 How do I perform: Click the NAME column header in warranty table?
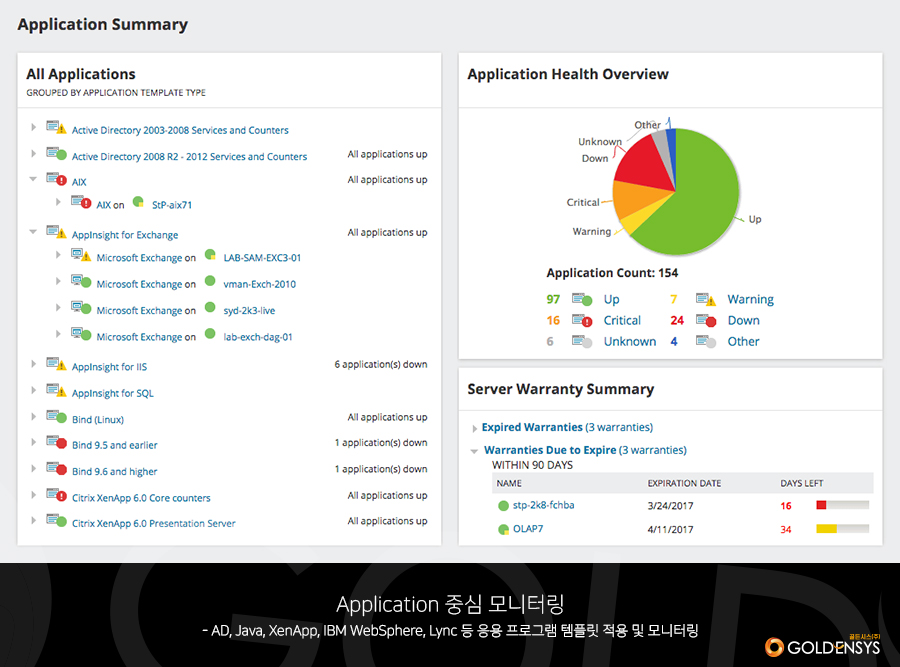pyautogui.click(x=509, y=483)
